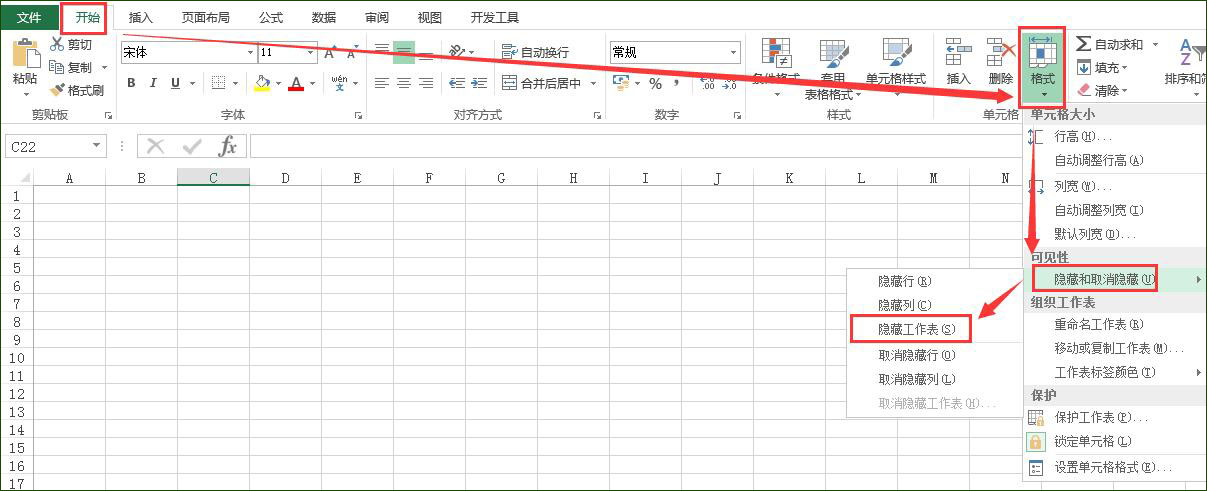Click the Insert Function fx icon
The height and width of the screenshot is (491, 1207).
point(228,147)
